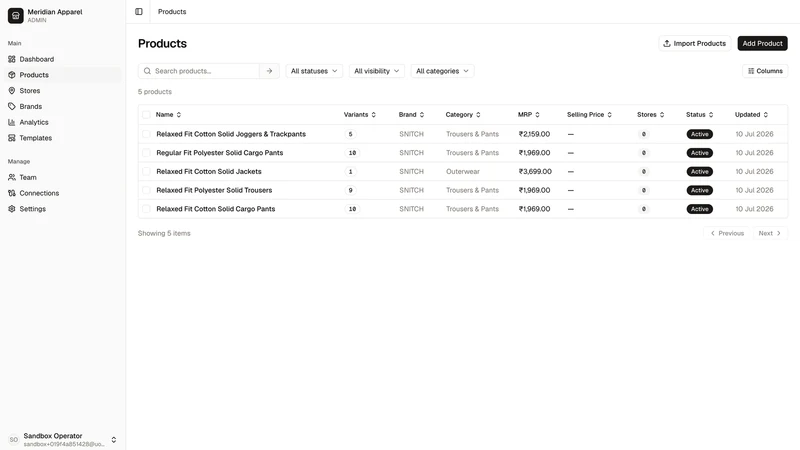Click the Connections sidebar icon
The image size is (800, 450).
tap(12, 193)
